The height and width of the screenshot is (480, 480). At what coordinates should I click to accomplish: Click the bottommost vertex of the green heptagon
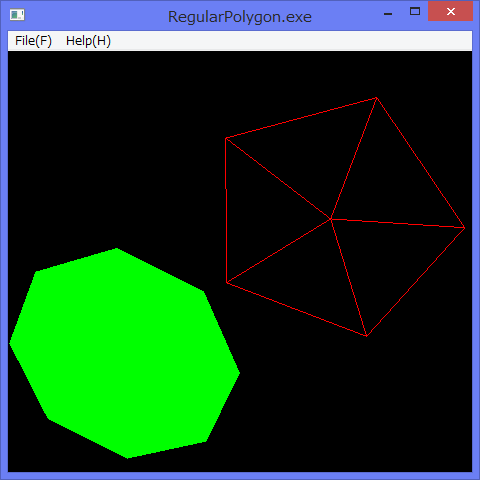point(128,458)
